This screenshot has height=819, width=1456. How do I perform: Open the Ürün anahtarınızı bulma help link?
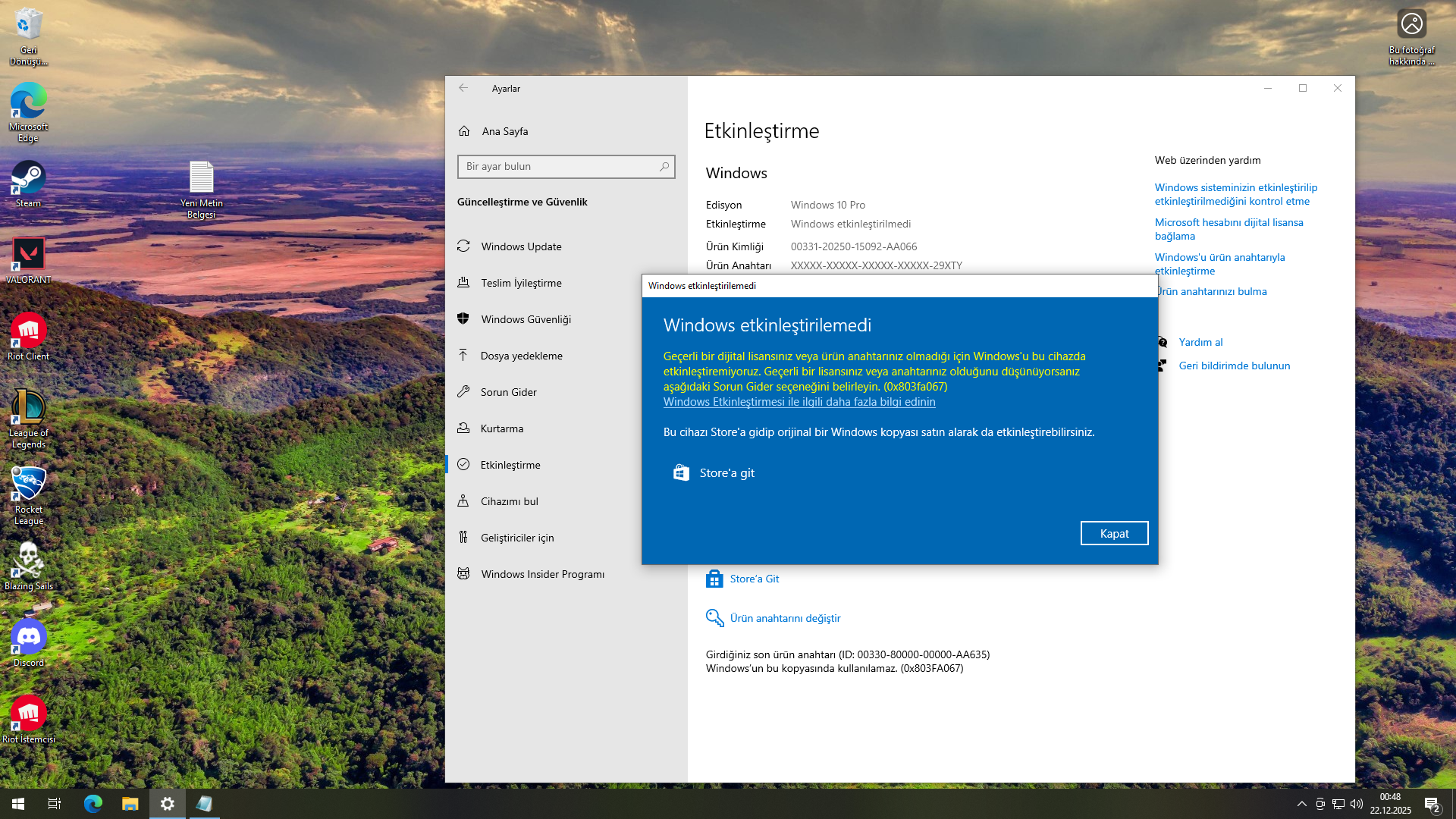tap(1212, 291)
